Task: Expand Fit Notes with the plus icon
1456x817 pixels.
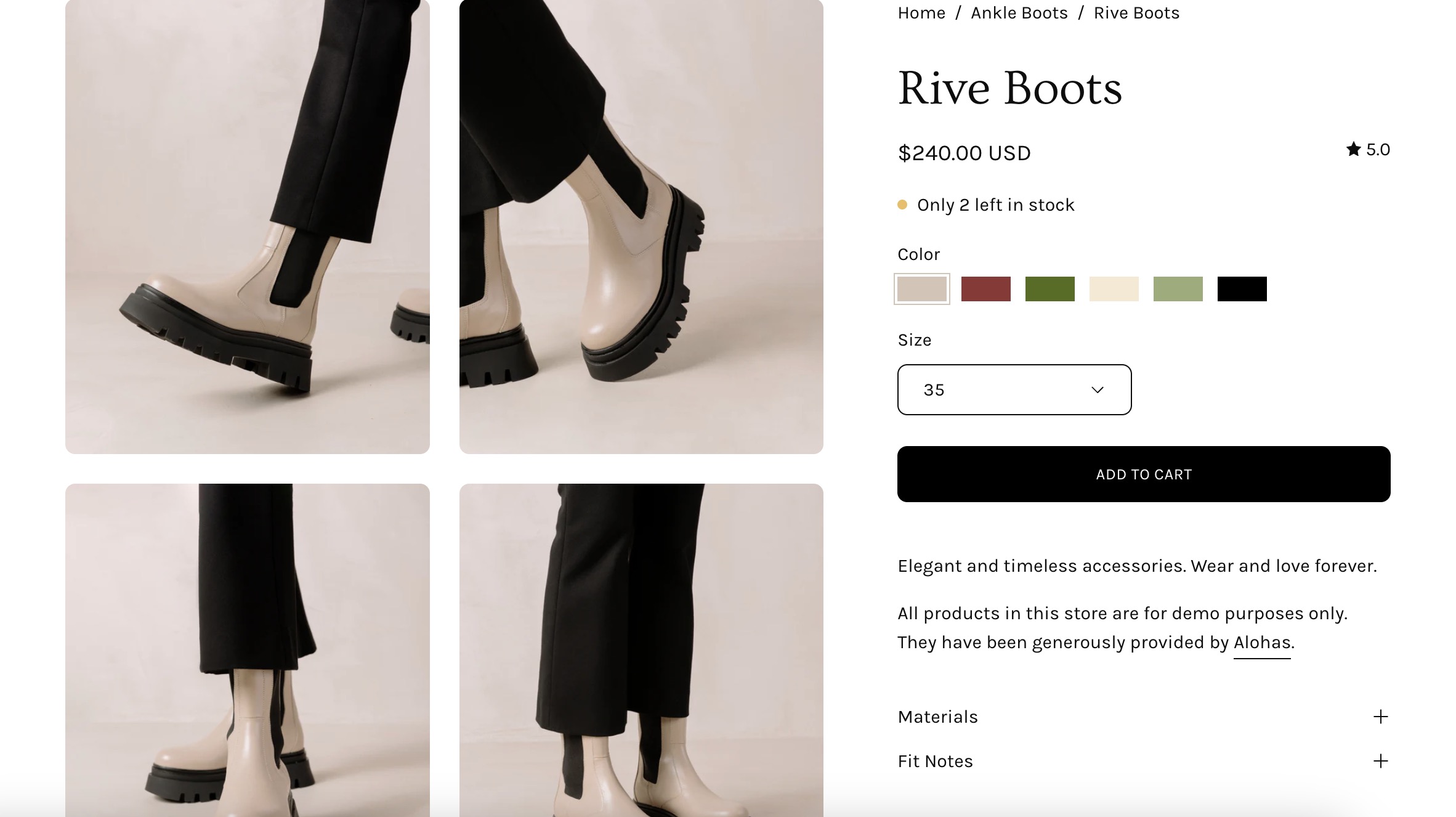Action: click(1380, 761)
